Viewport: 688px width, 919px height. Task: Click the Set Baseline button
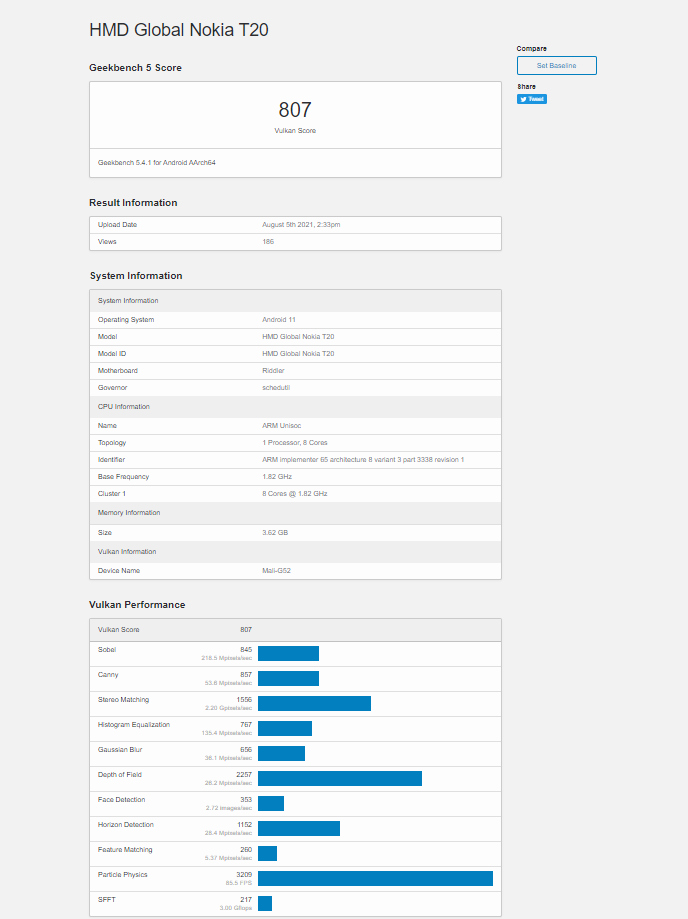click(x=556, y=65)
